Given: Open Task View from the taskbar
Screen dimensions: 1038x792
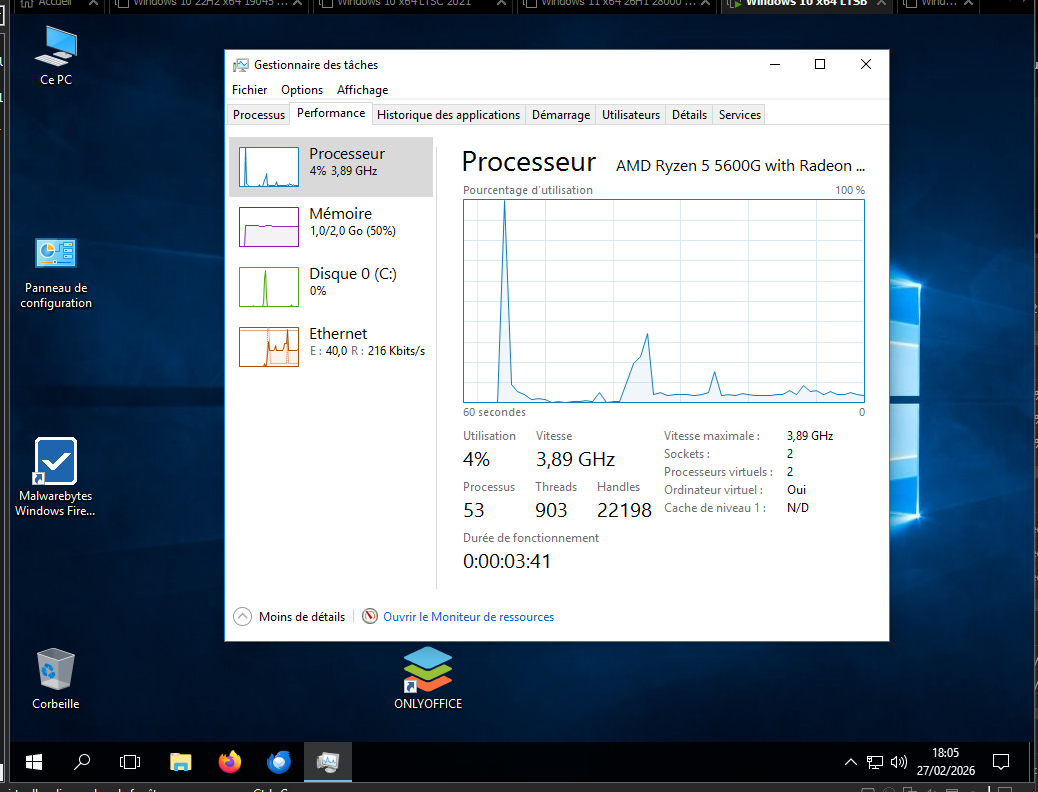Looking at the screenshot, I should pyautogui.click(x=130, y=762).
